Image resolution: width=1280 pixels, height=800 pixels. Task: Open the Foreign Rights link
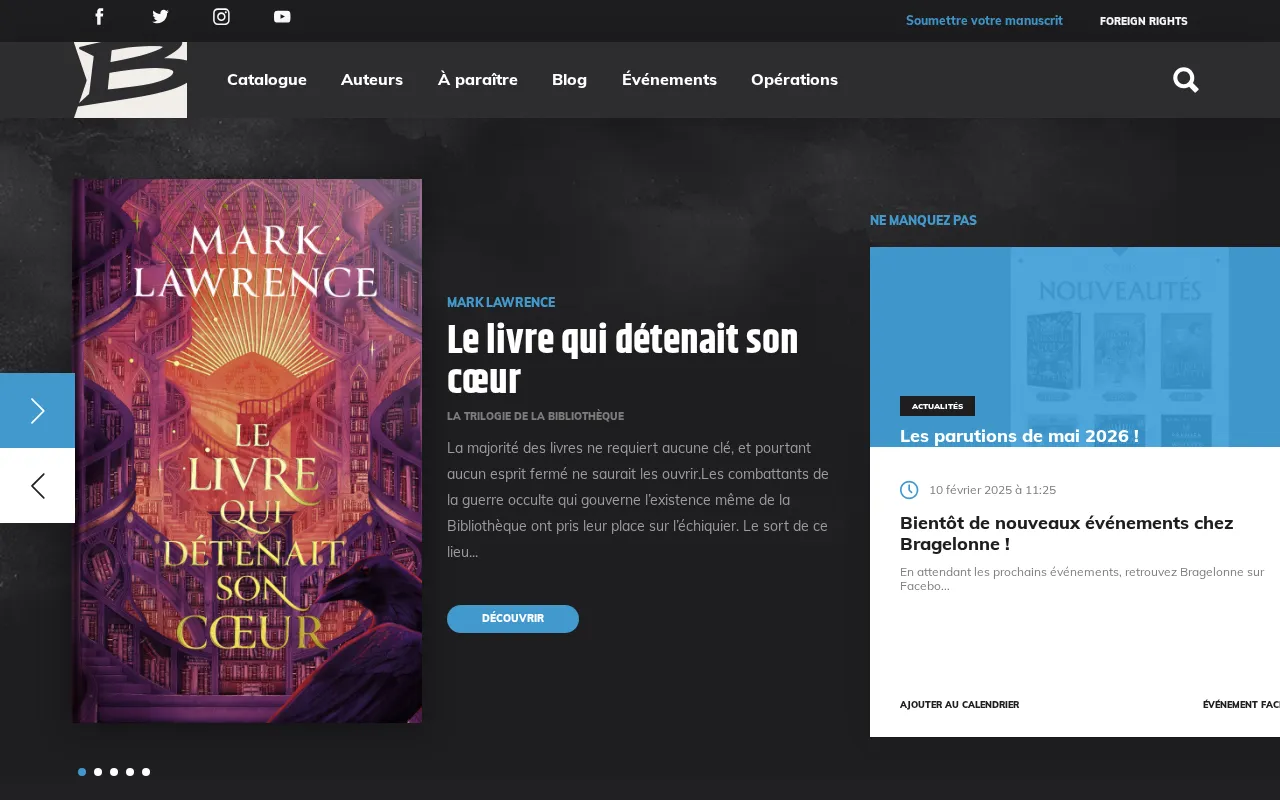pyautogui.click(x=1144, y=21)
